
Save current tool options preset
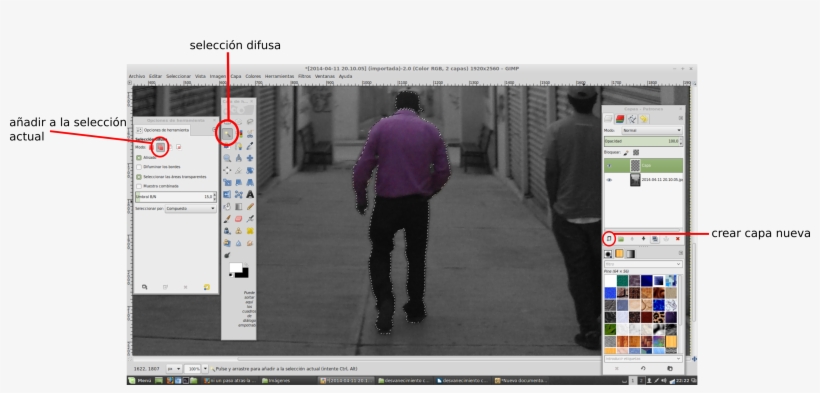[144, 287]
